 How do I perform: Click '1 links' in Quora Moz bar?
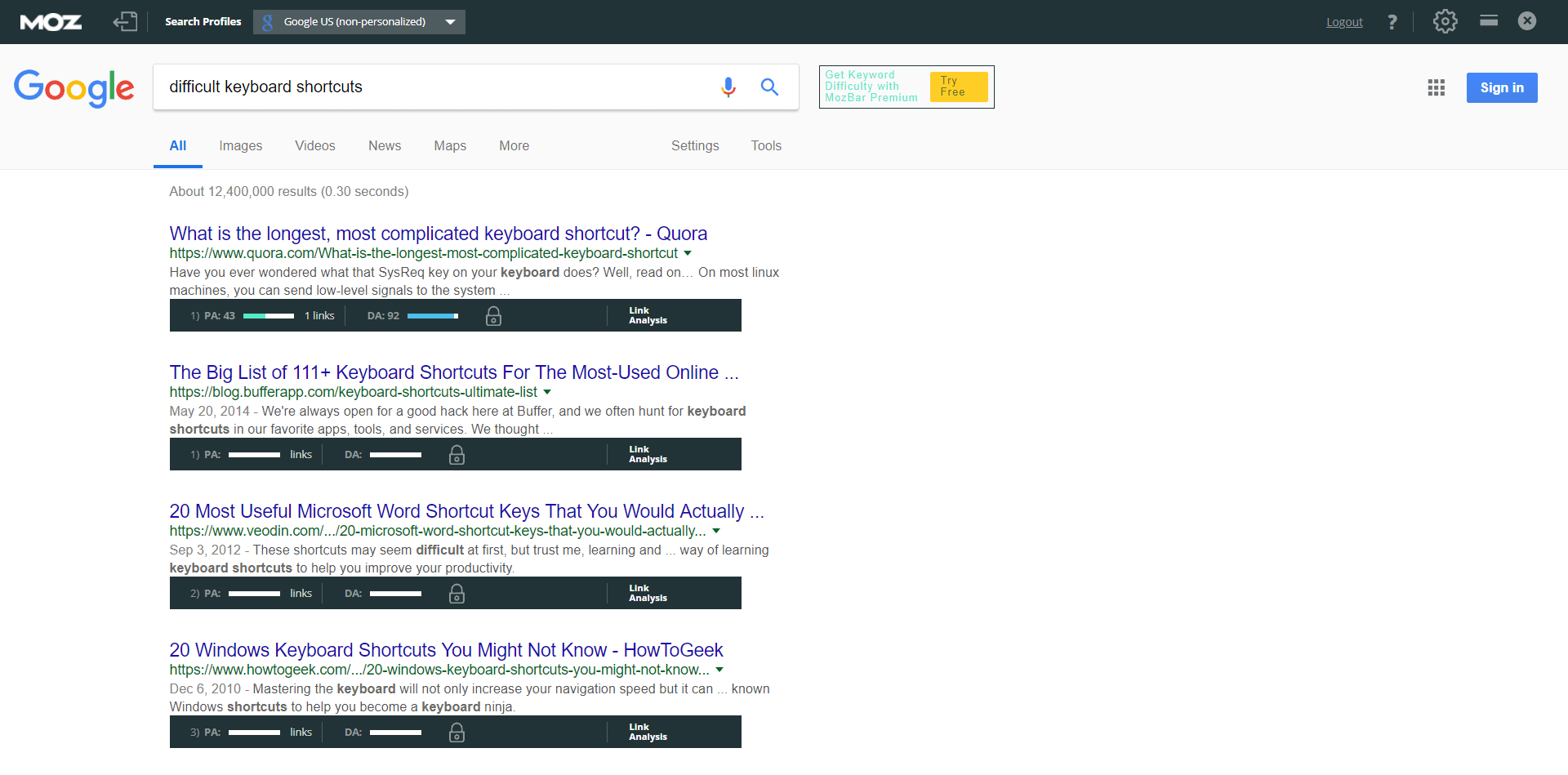tap(319, 315)
